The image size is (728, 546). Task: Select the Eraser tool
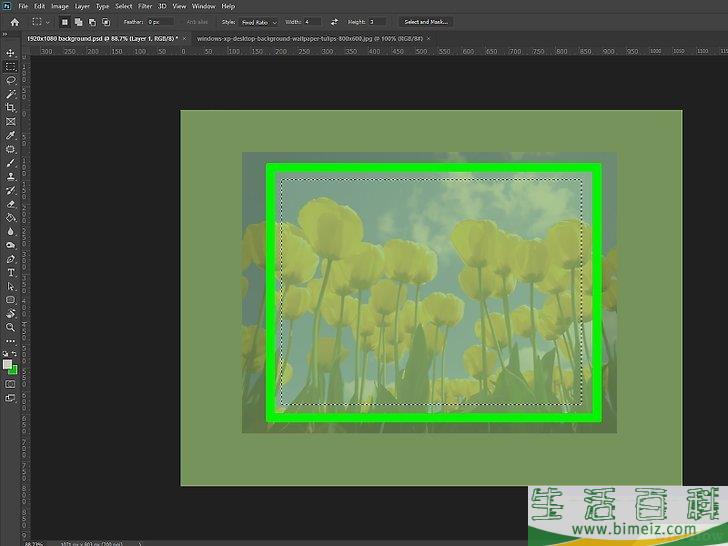point(11,204)
